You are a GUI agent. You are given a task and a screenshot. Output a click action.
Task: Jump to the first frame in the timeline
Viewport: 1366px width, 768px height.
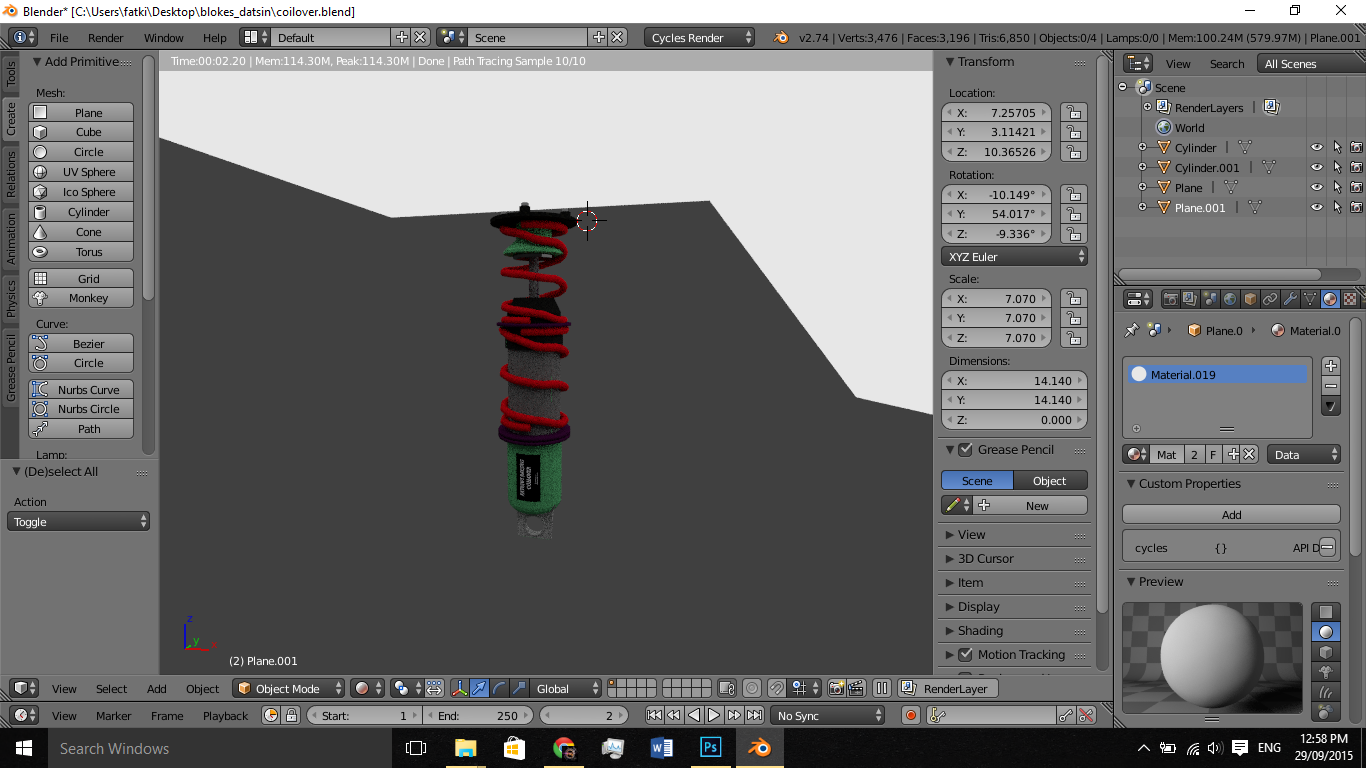pyautogui.click(x=654, y=715)
